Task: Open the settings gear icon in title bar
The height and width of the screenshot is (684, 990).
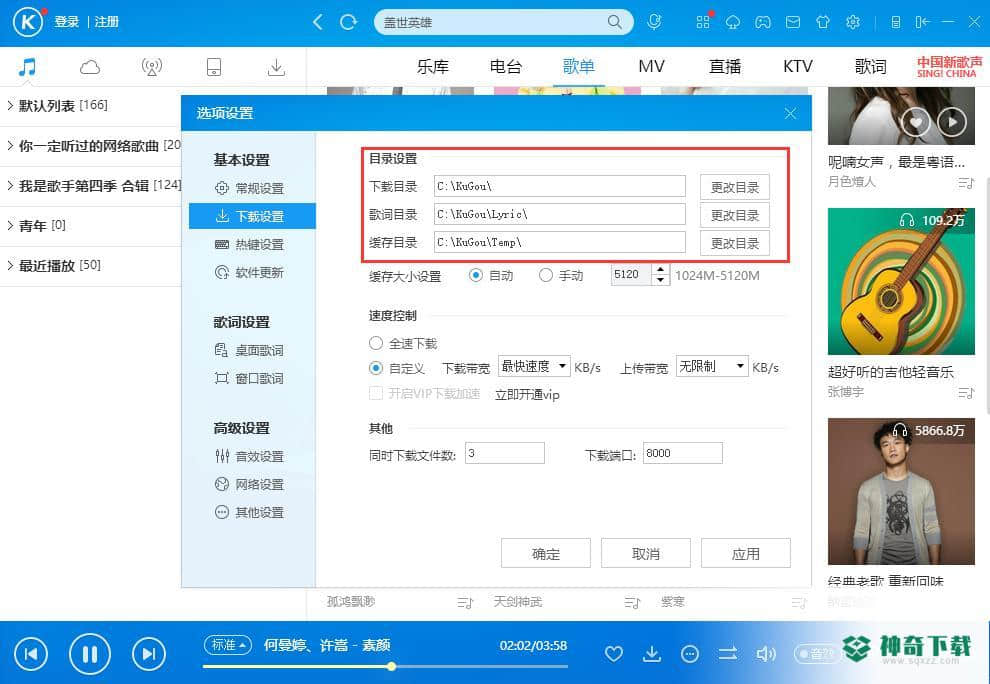Action: (853, 22)
